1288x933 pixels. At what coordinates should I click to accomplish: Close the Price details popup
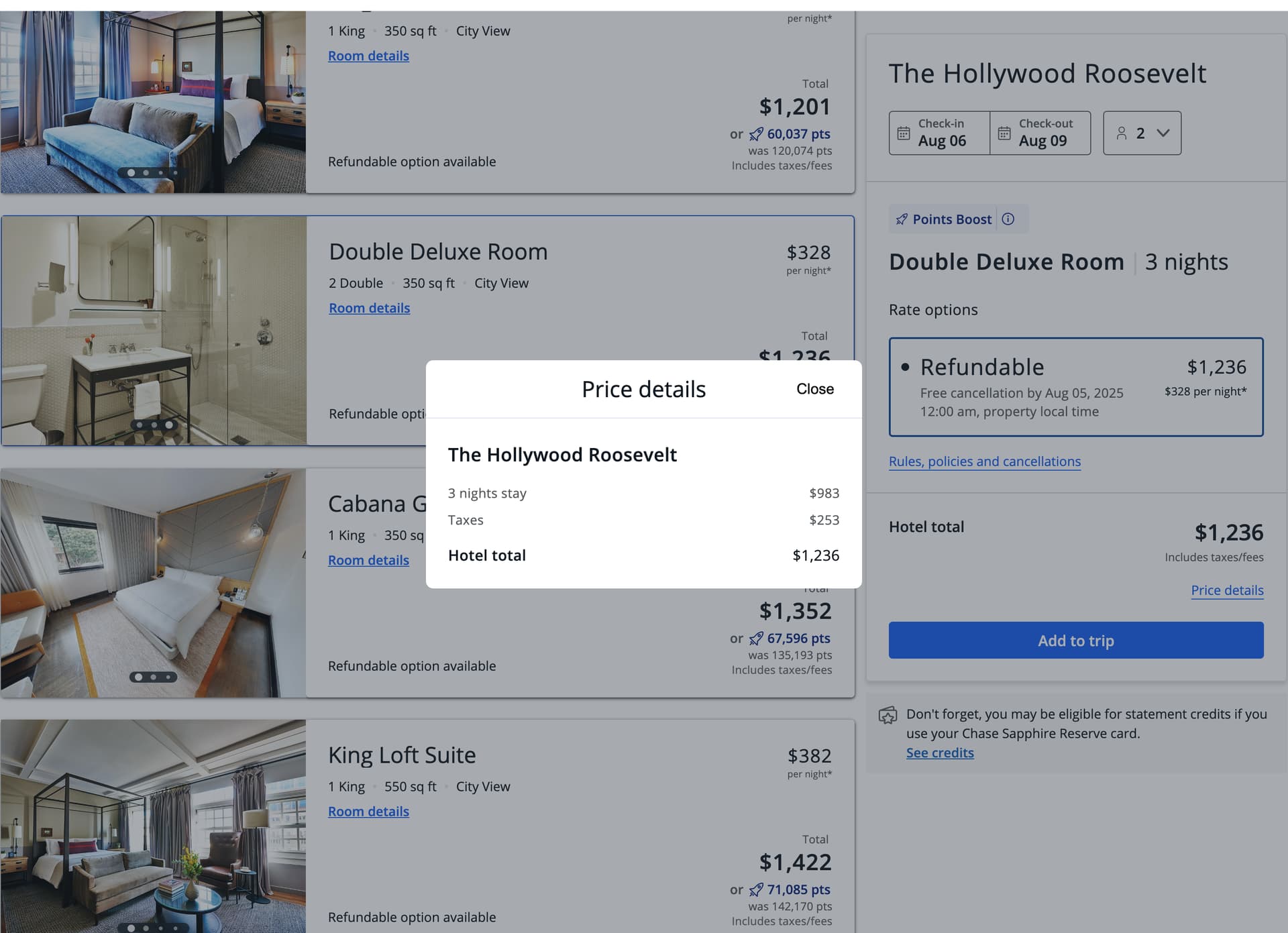(x=814, y=389)
